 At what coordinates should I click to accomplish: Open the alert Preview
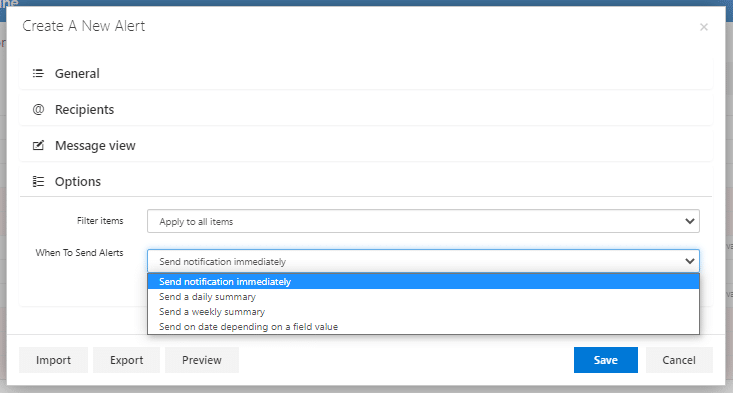point(201,360)
